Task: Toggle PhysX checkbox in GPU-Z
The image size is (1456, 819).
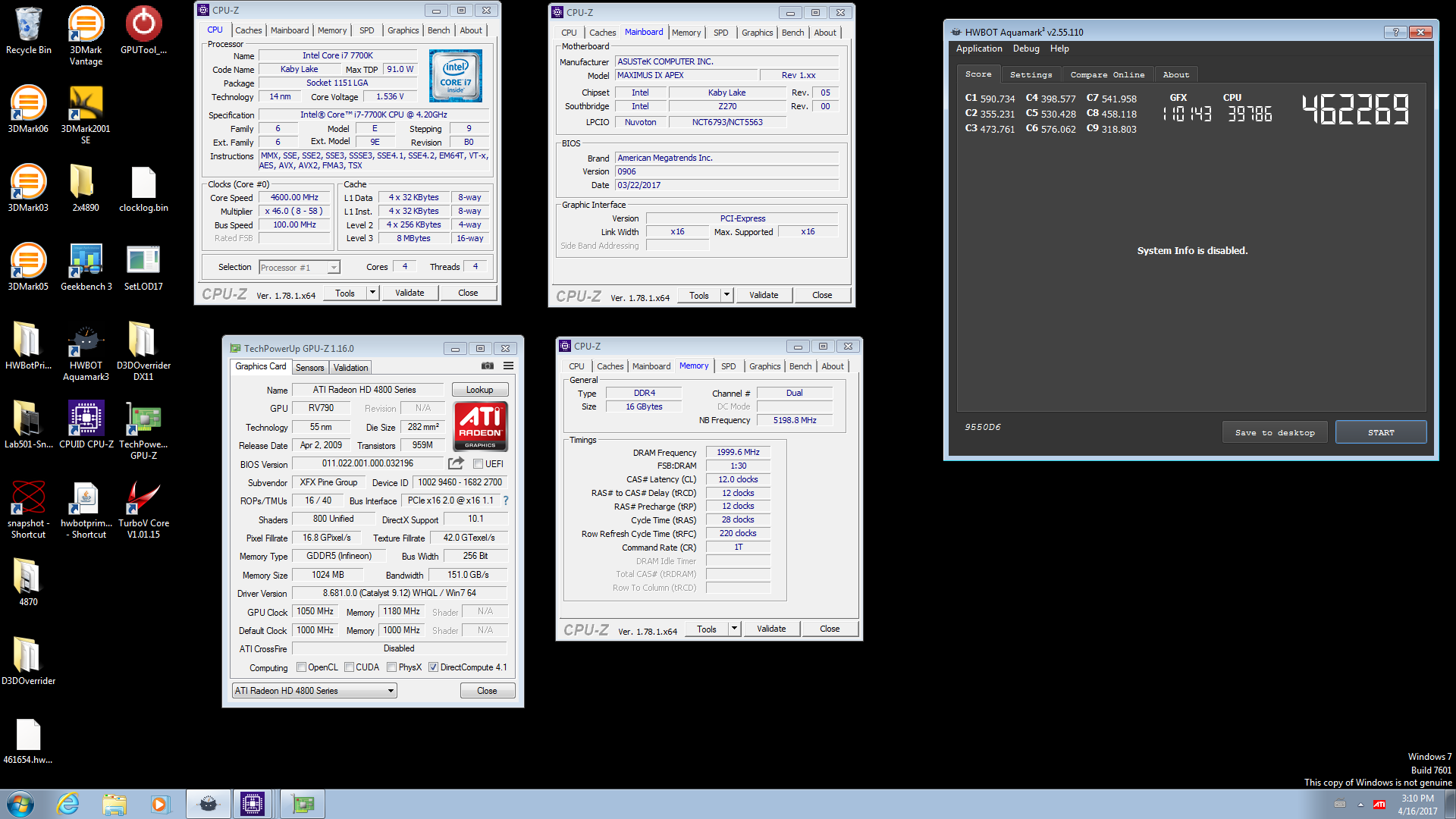Action: click(x=392, y=667)
